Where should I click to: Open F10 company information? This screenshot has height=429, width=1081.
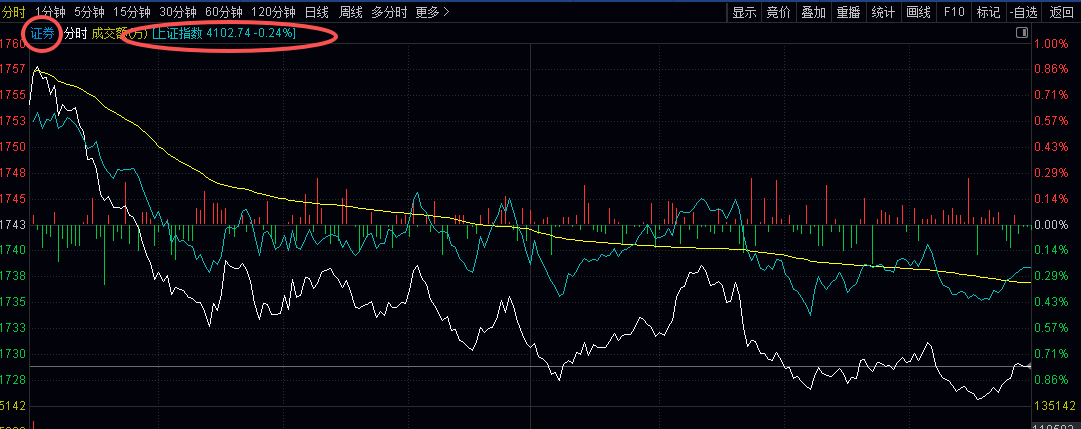tap(954, 12)
